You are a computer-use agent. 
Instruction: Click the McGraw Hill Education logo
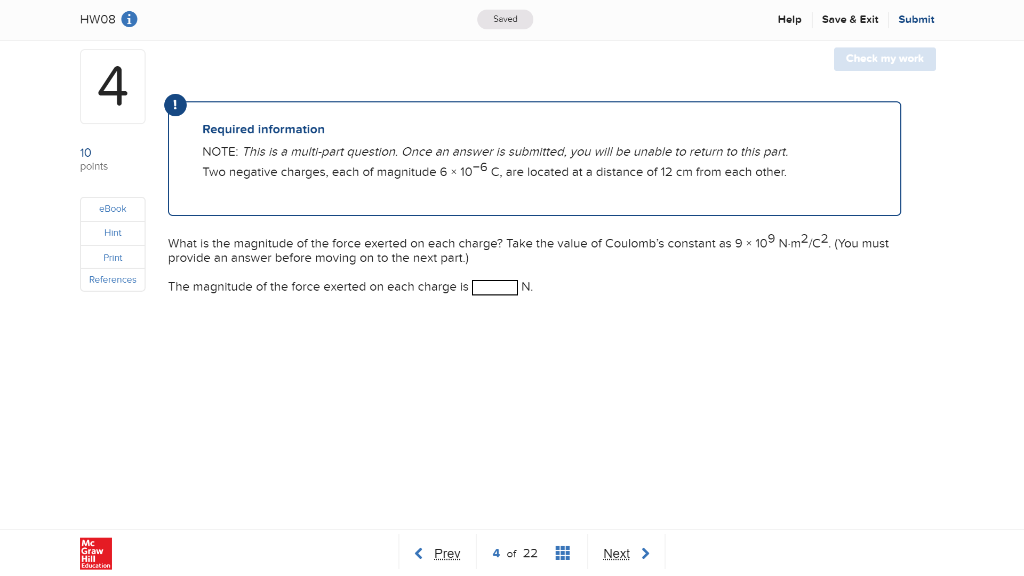tap(95, 553)
